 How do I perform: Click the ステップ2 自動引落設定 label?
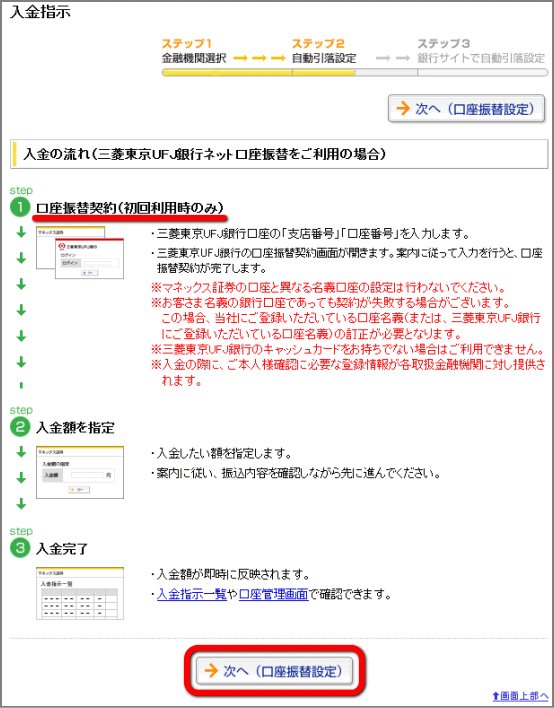(324, 51)
